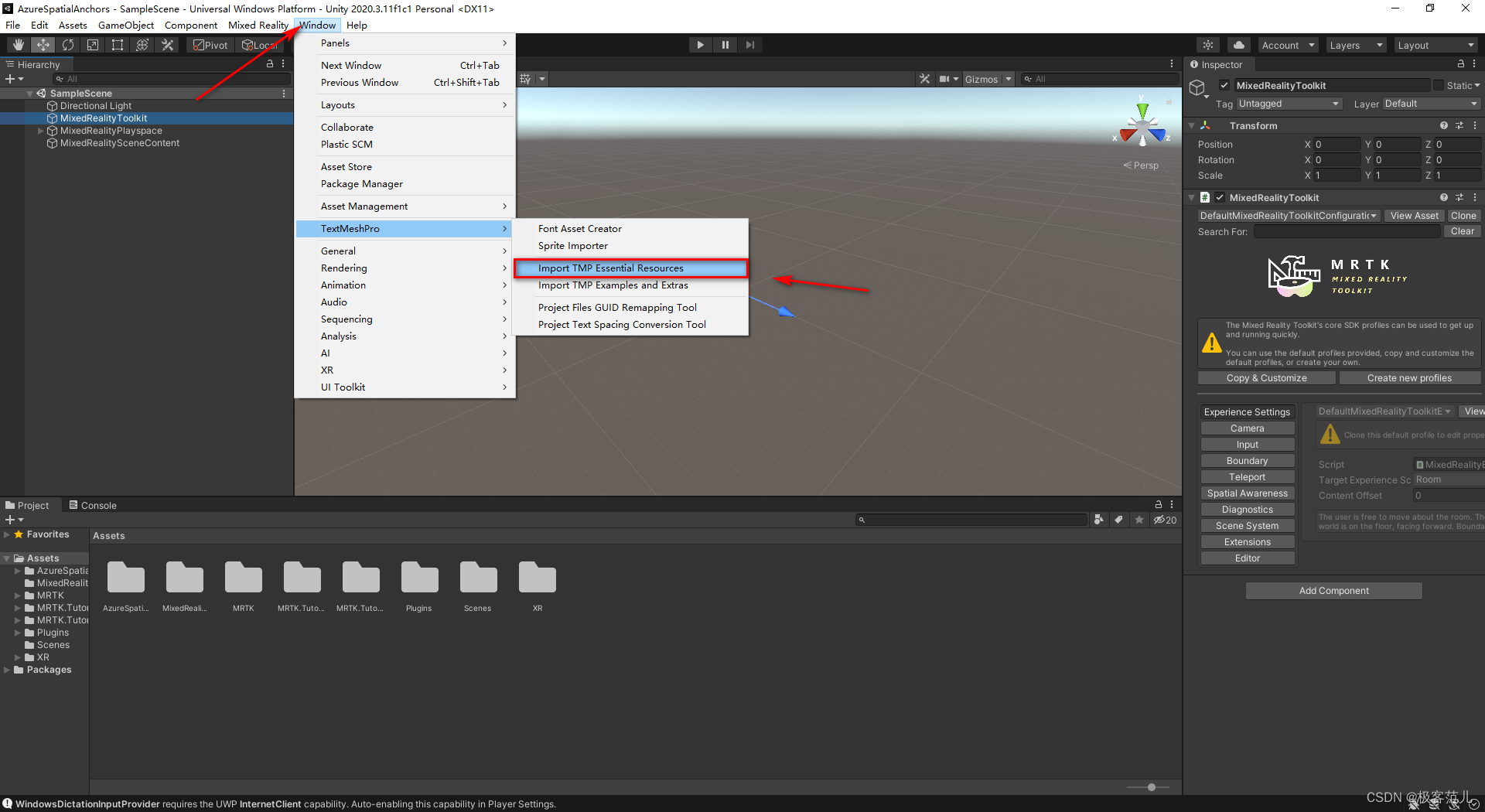
Task: Open the Tag dropdown showing Untagged
Action: 1289,104
